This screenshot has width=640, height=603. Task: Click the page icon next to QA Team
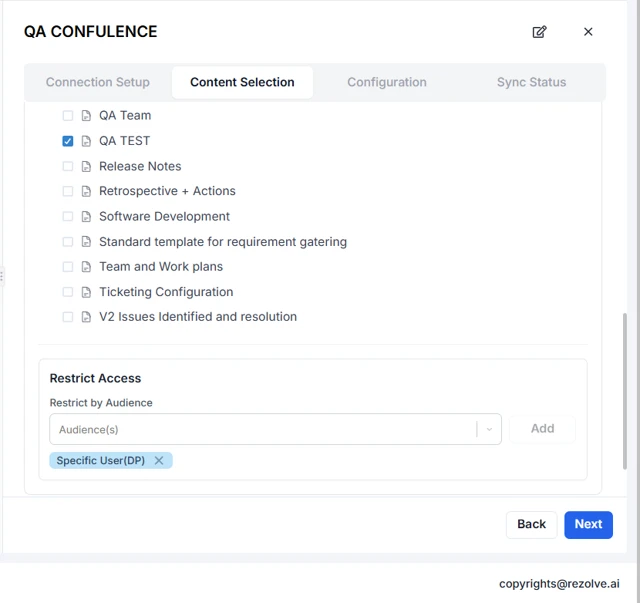tap(86, 116)
